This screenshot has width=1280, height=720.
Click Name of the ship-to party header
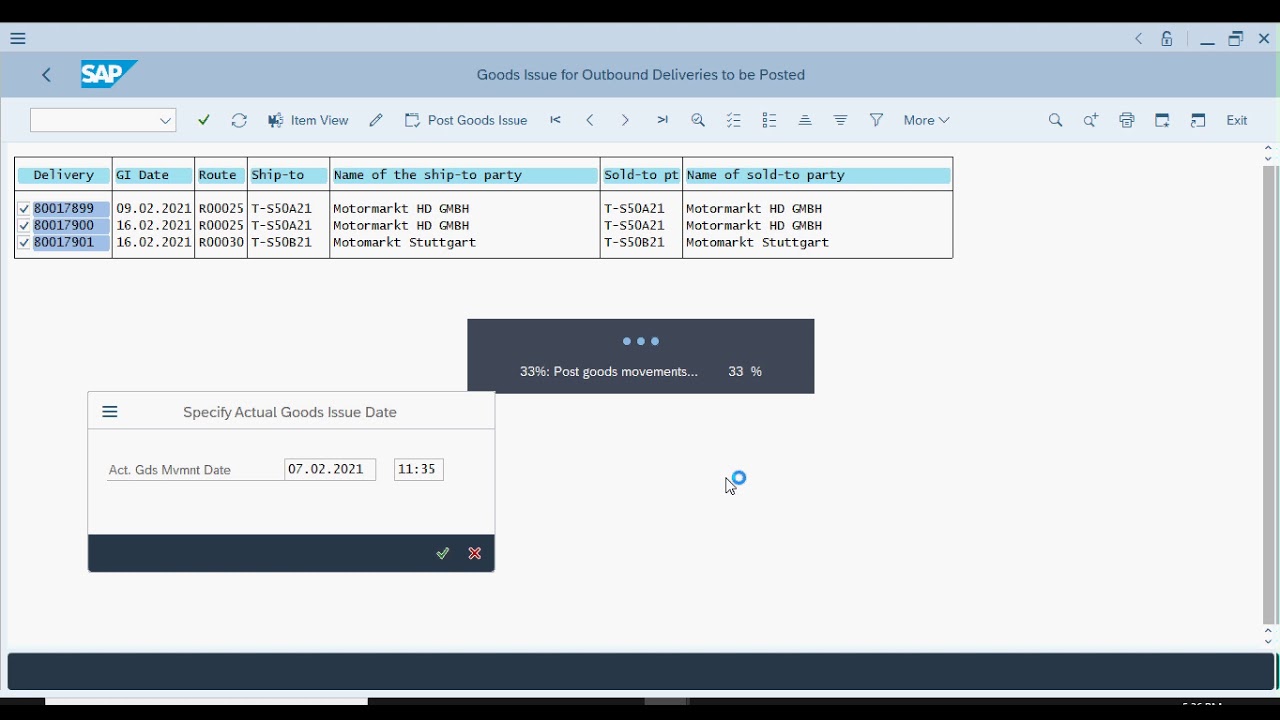(x=465, y=175)
